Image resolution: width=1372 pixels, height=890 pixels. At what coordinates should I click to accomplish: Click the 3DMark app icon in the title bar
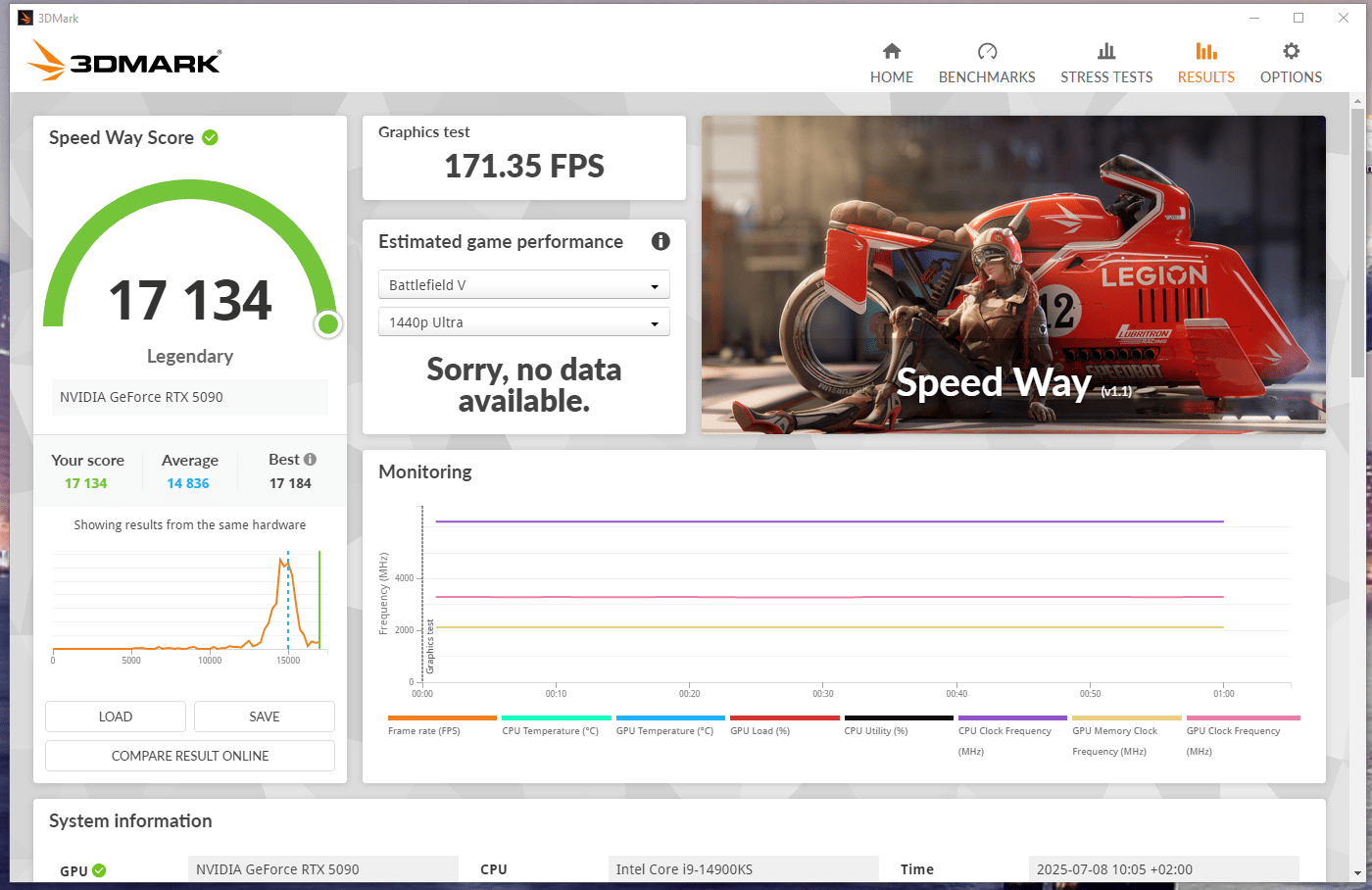point(25,18)
